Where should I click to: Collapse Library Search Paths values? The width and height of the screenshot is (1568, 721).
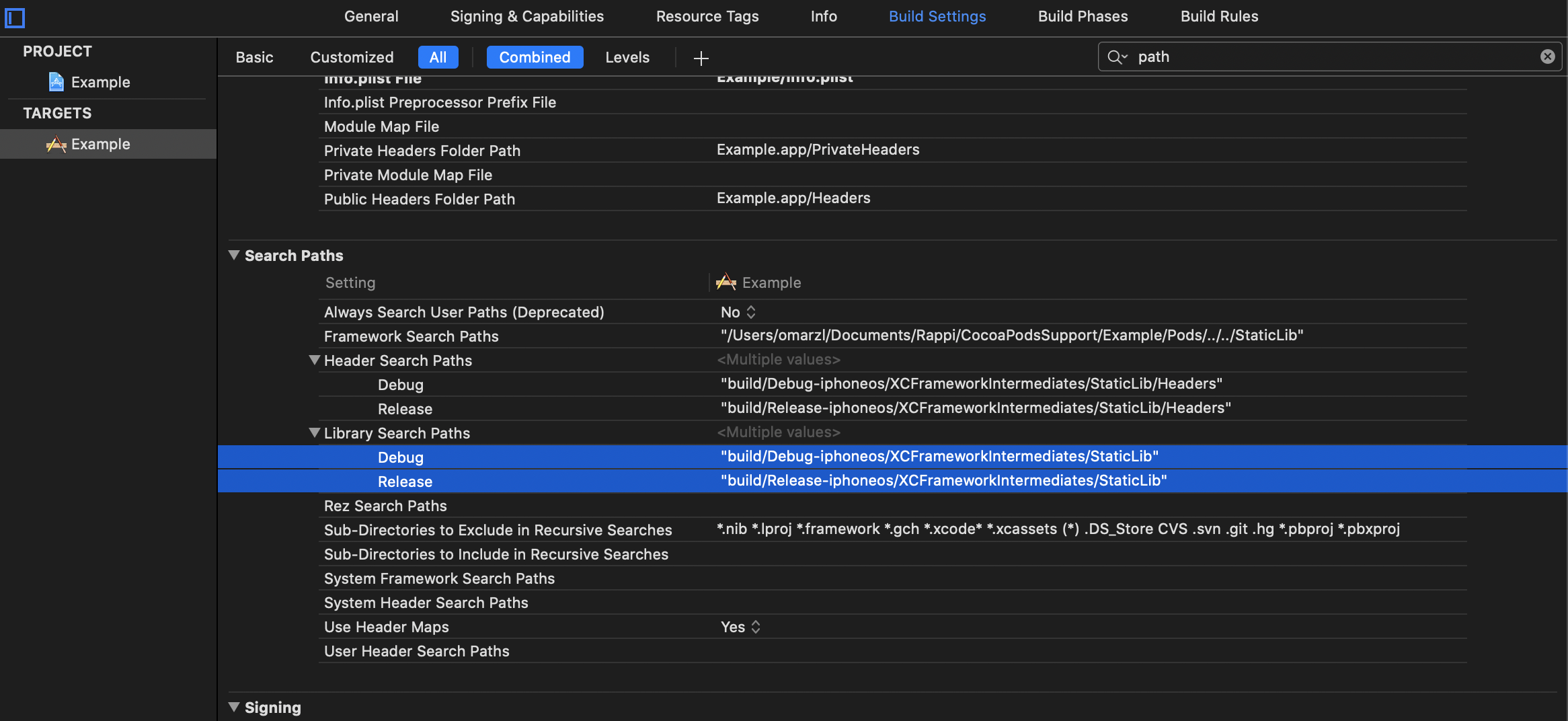(314, 432)
